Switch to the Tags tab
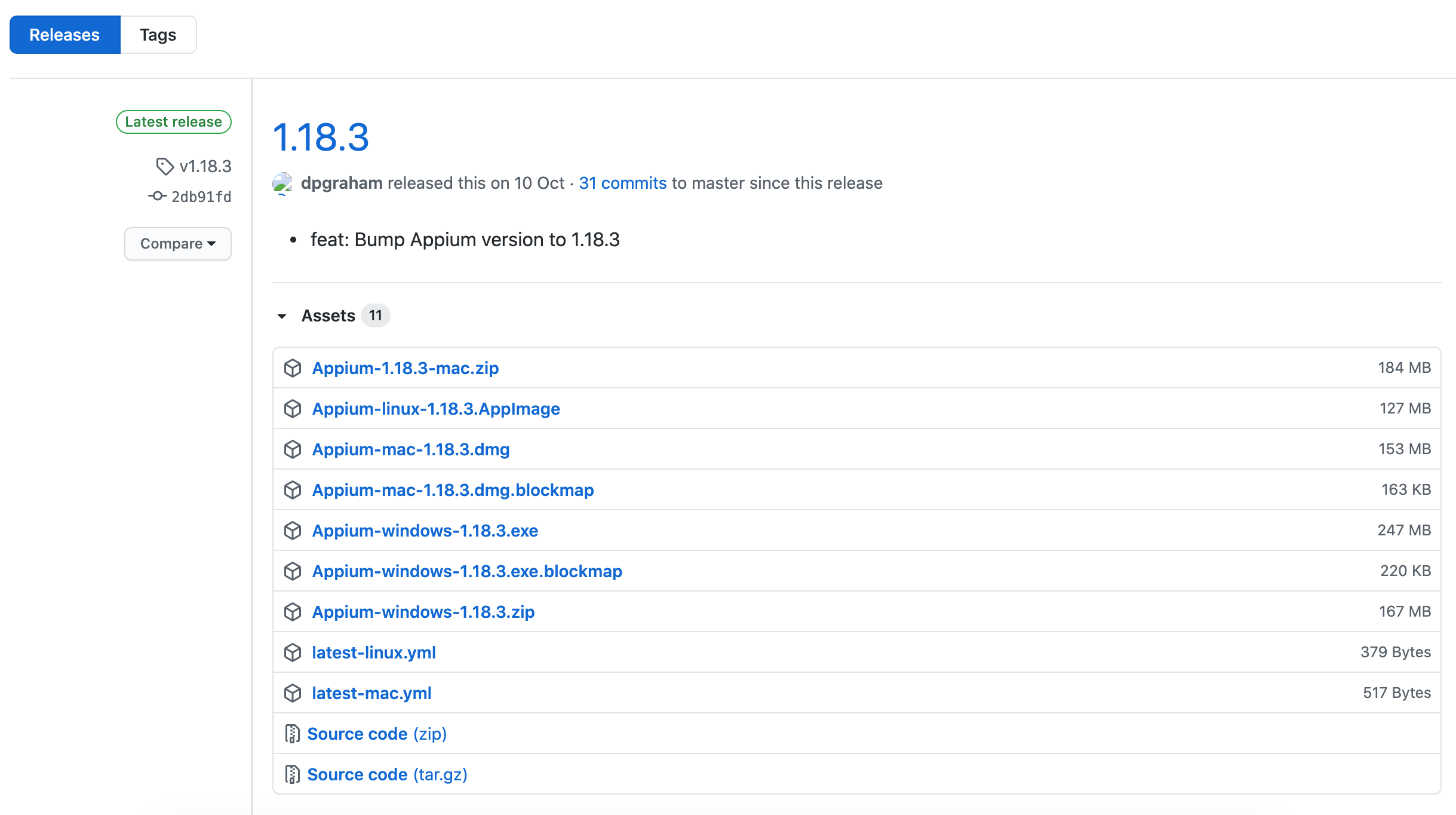Image resolution: width=1456 pixels, height=815 pixels. tap(158, 35)
